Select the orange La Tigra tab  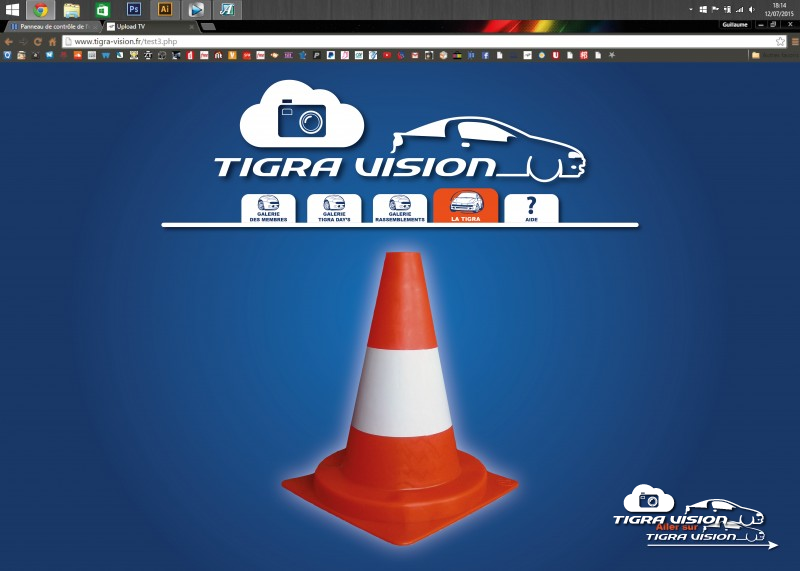pyautogui.click(x=465, y=206)
